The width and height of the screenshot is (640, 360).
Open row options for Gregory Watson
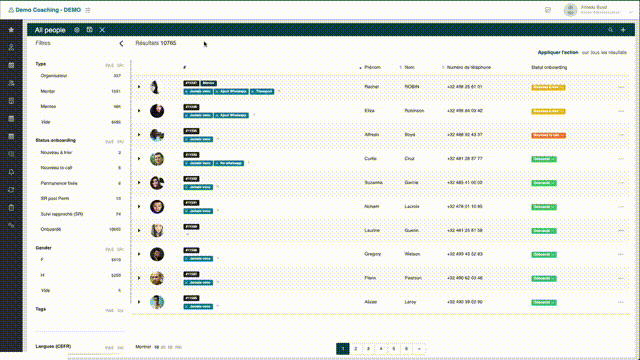pyautogui.click(x=621, y=254)
